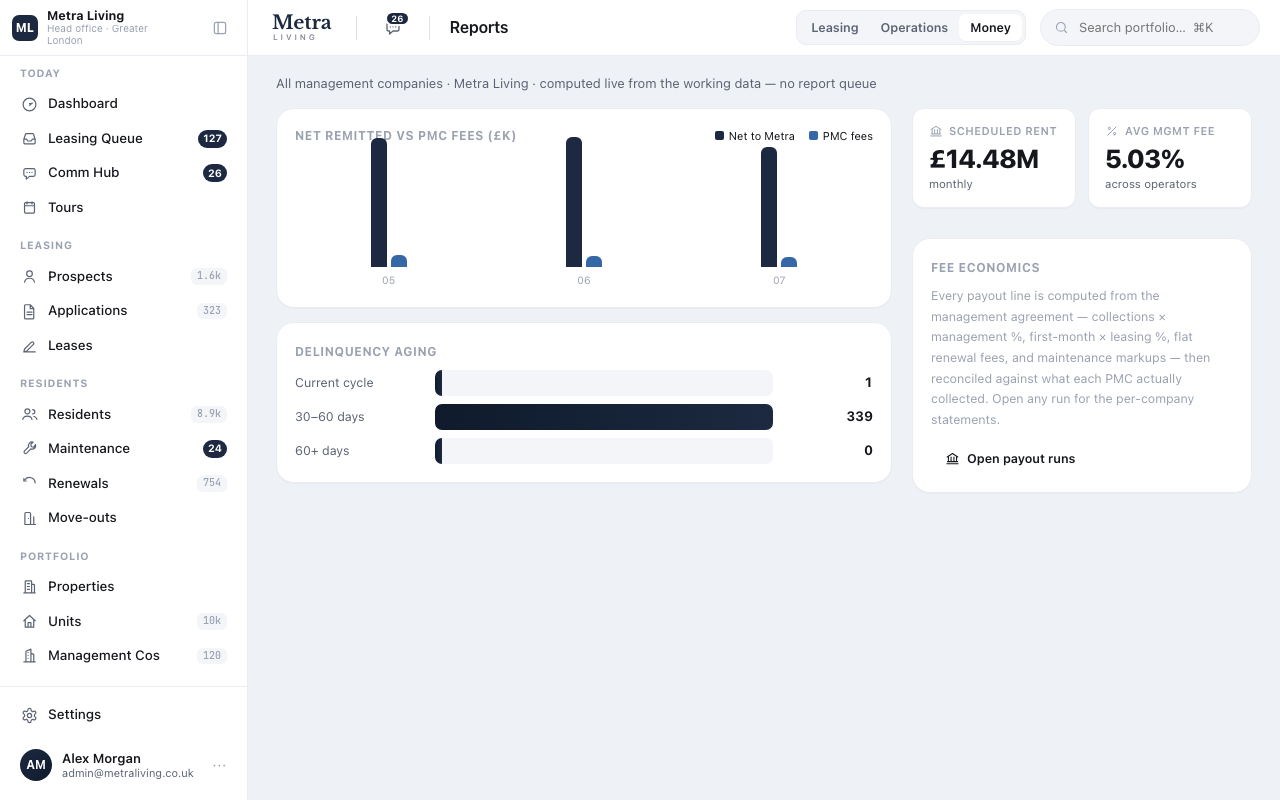Click the search magnifier icon

pos(1062,28)
